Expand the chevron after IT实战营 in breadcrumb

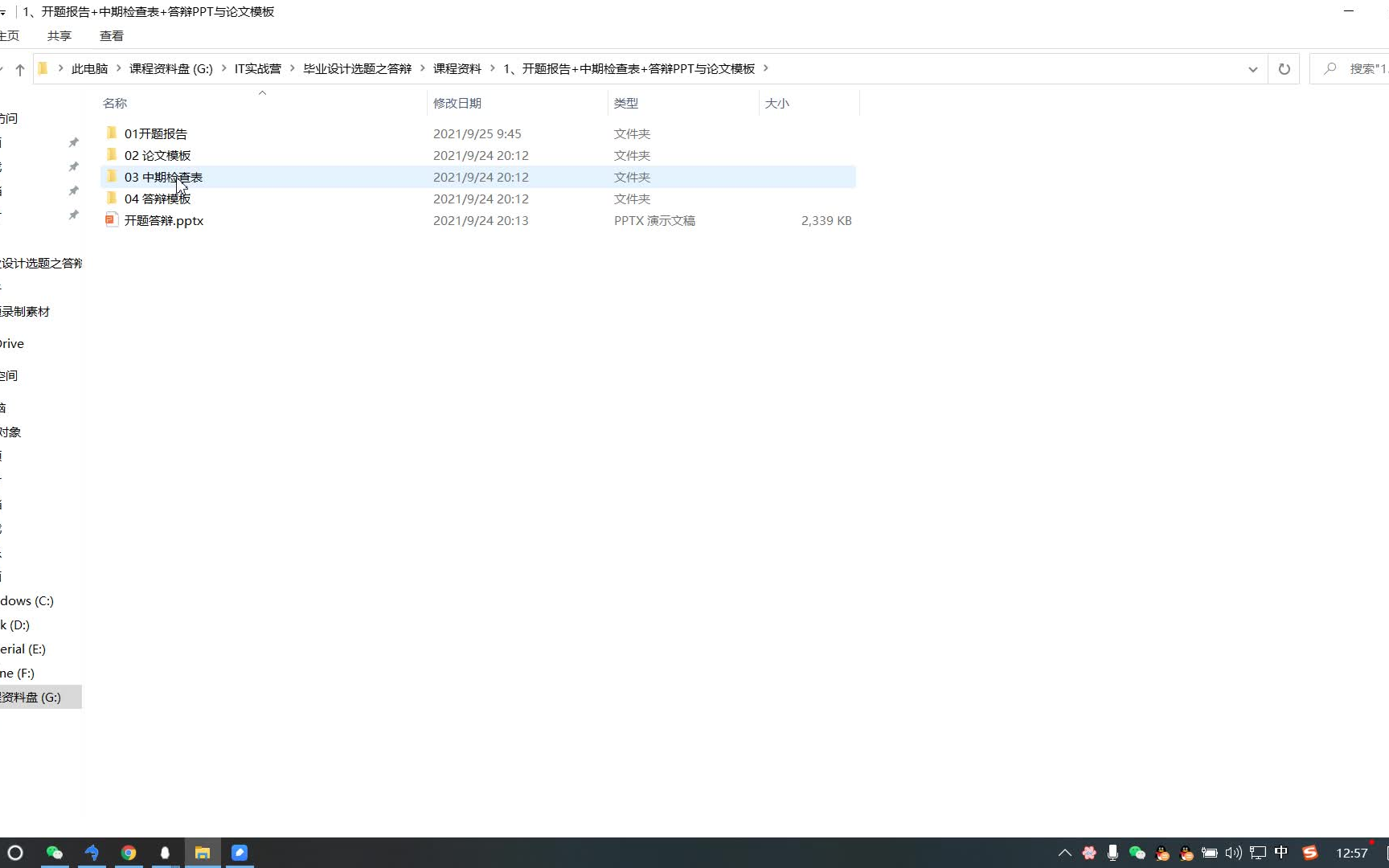click(x=293, y=68)
